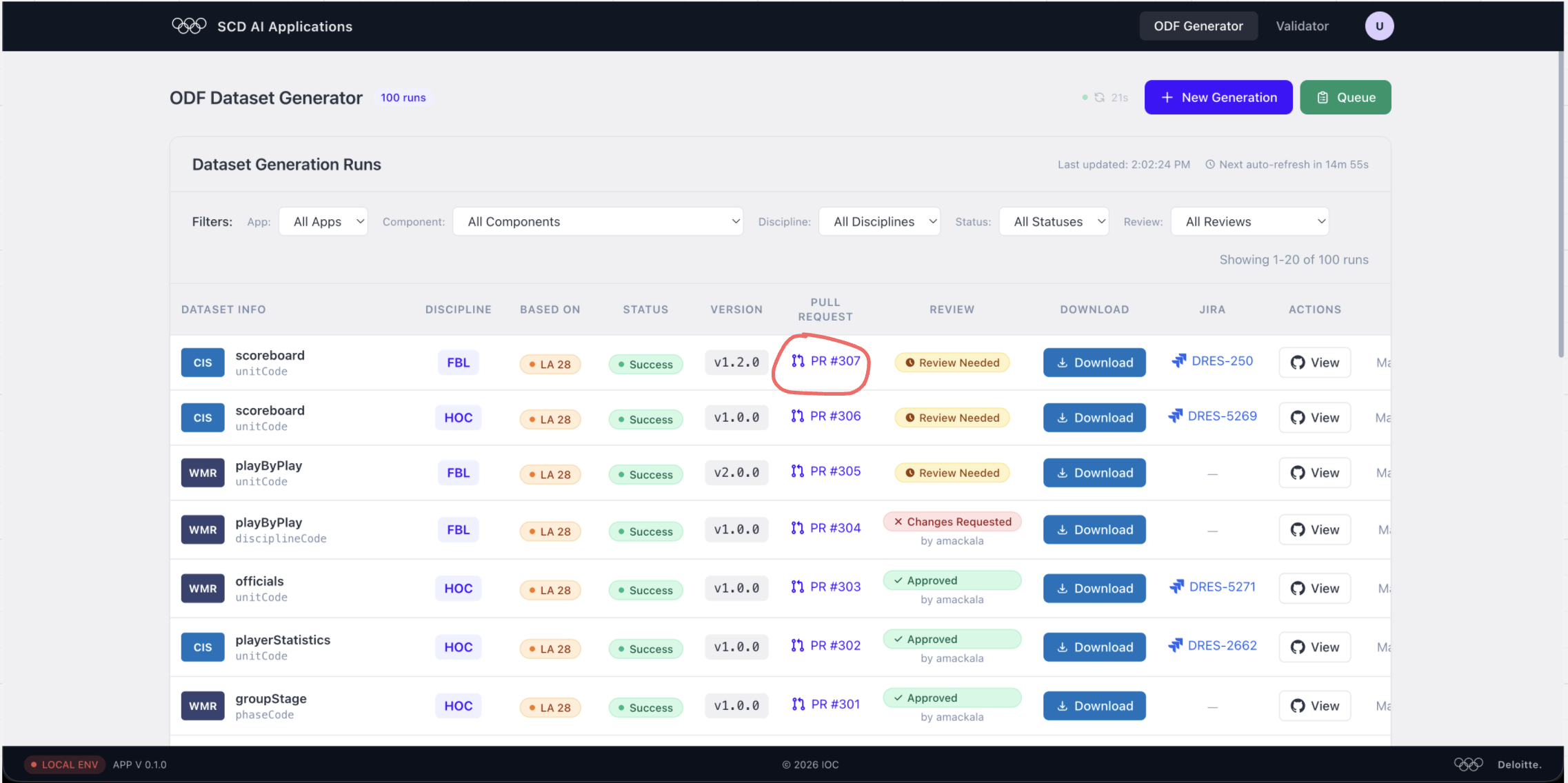Click the clock icon beside Next auto-refresh
The height and width of the screenshot is (783, 1568).
tap(1210, 165)
